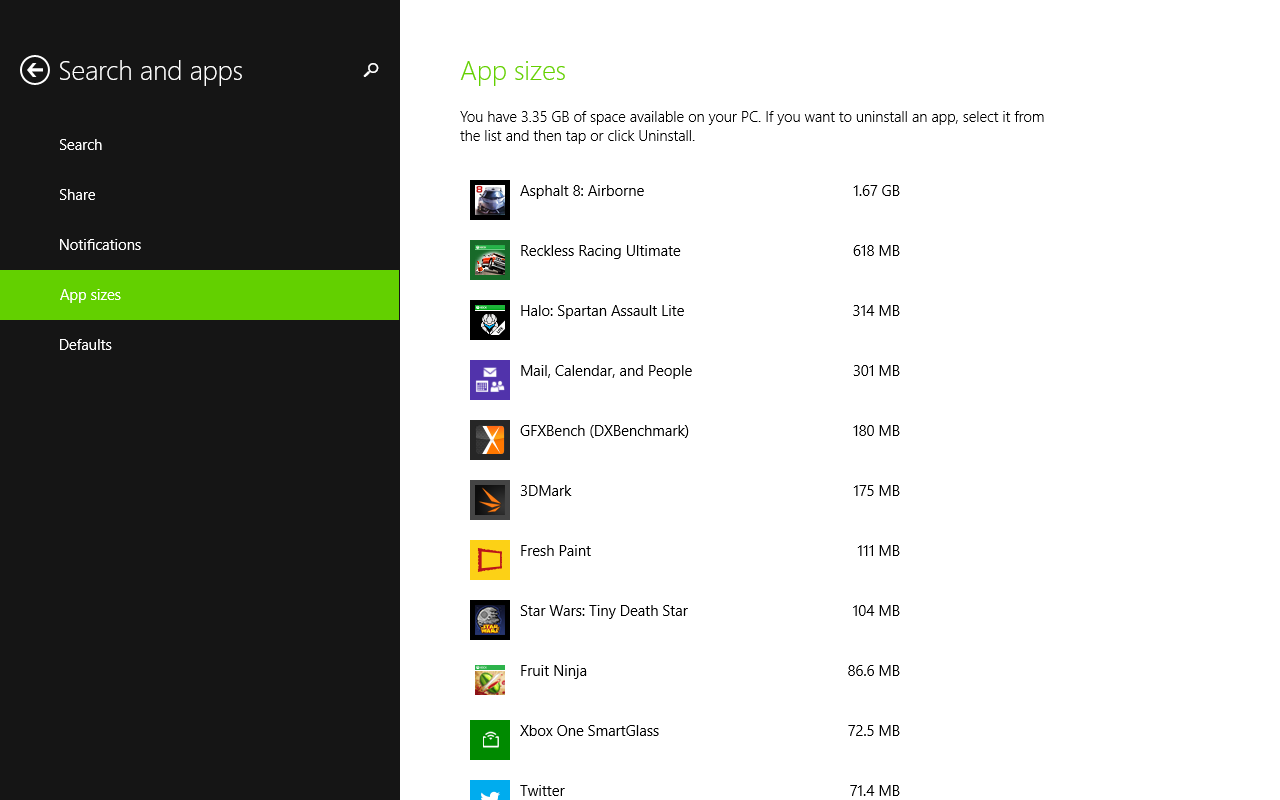This screenshot has height=800, width=1280.
Task: Click the Twitter app name
Action: [542, 791]
